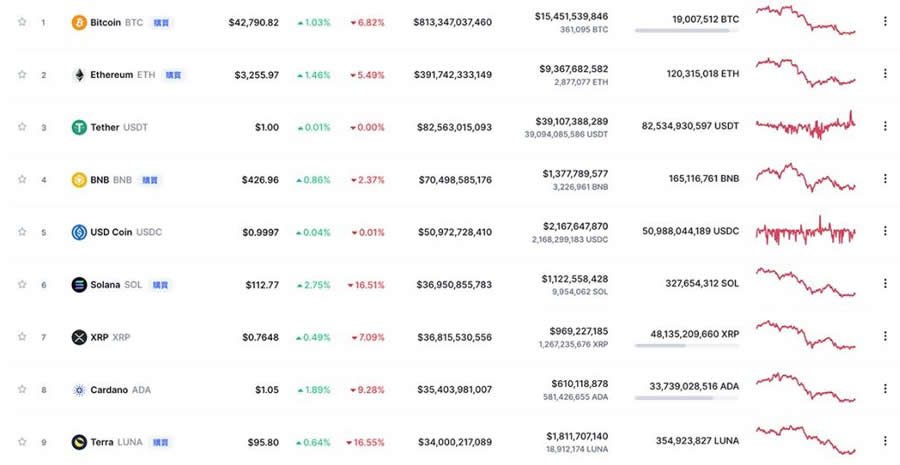The width and height of the screenshot is (900, 465).
Task: Open the three-dot menu for Ethereum
Action: 884,74
